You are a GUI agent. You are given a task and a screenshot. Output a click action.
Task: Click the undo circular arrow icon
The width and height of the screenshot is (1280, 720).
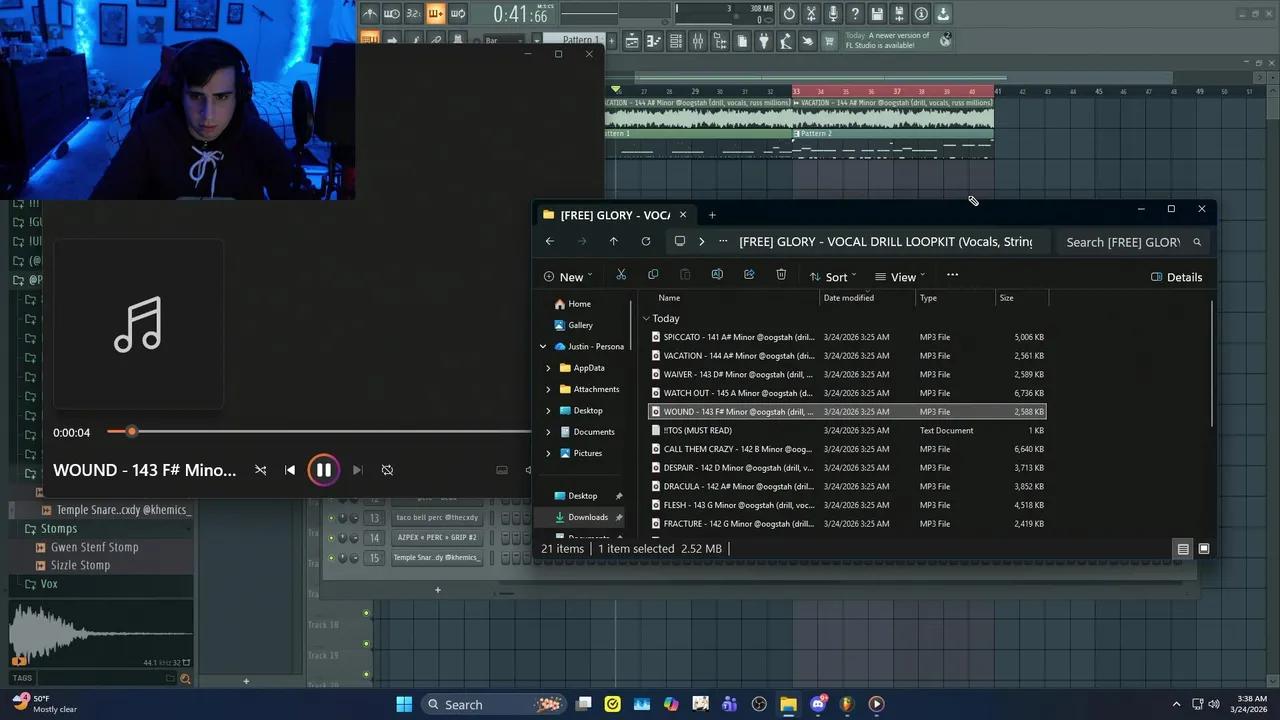pyautogui.click(x=789, y=13)
